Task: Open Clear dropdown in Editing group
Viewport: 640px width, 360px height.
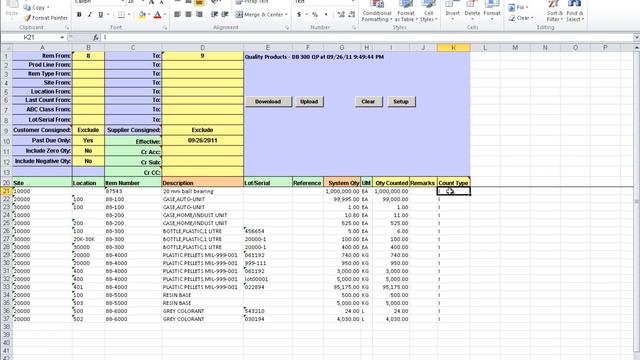Action: point(520,18)
